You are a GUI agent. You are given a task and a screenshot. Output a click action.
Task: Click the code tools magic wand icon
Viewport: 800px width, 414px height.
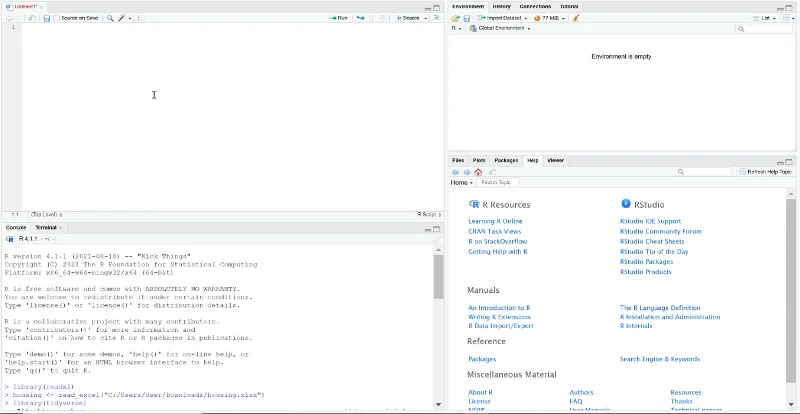pyautogui.click(x=122, y=18)
